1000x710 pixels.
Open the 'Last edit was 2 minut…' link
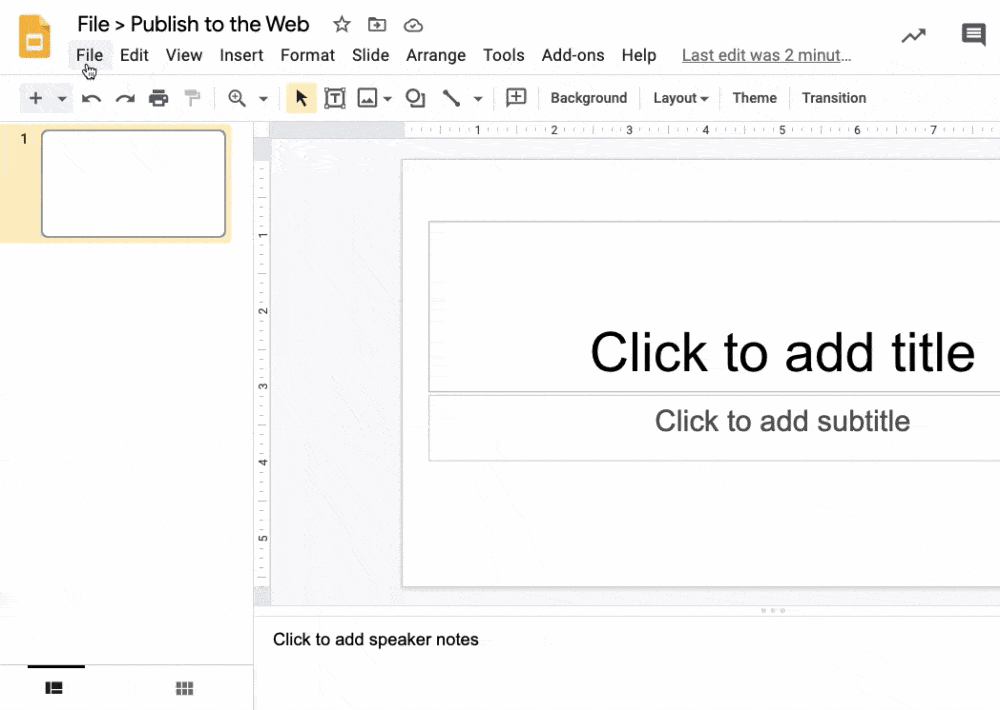pyautogui.click(x=766, y=55)
